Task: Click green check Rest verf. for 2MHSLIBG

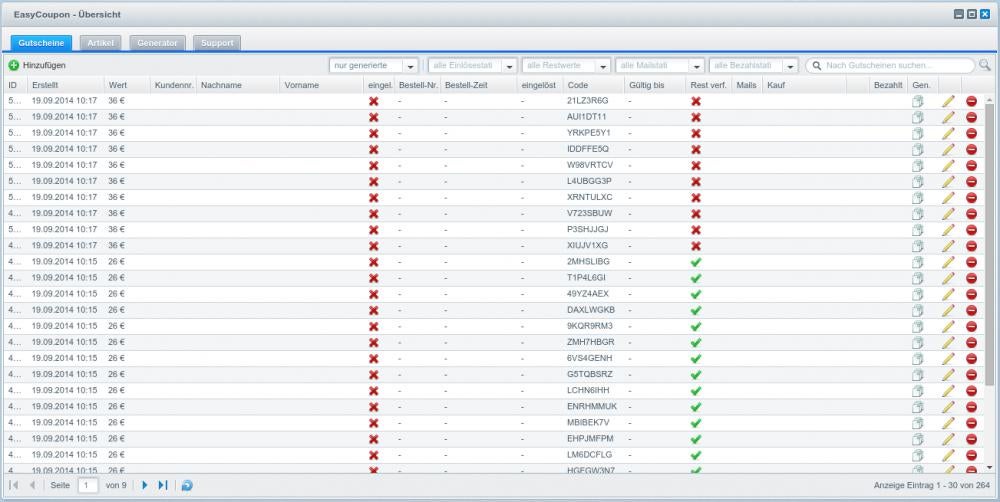Action: tap(696, 262)
